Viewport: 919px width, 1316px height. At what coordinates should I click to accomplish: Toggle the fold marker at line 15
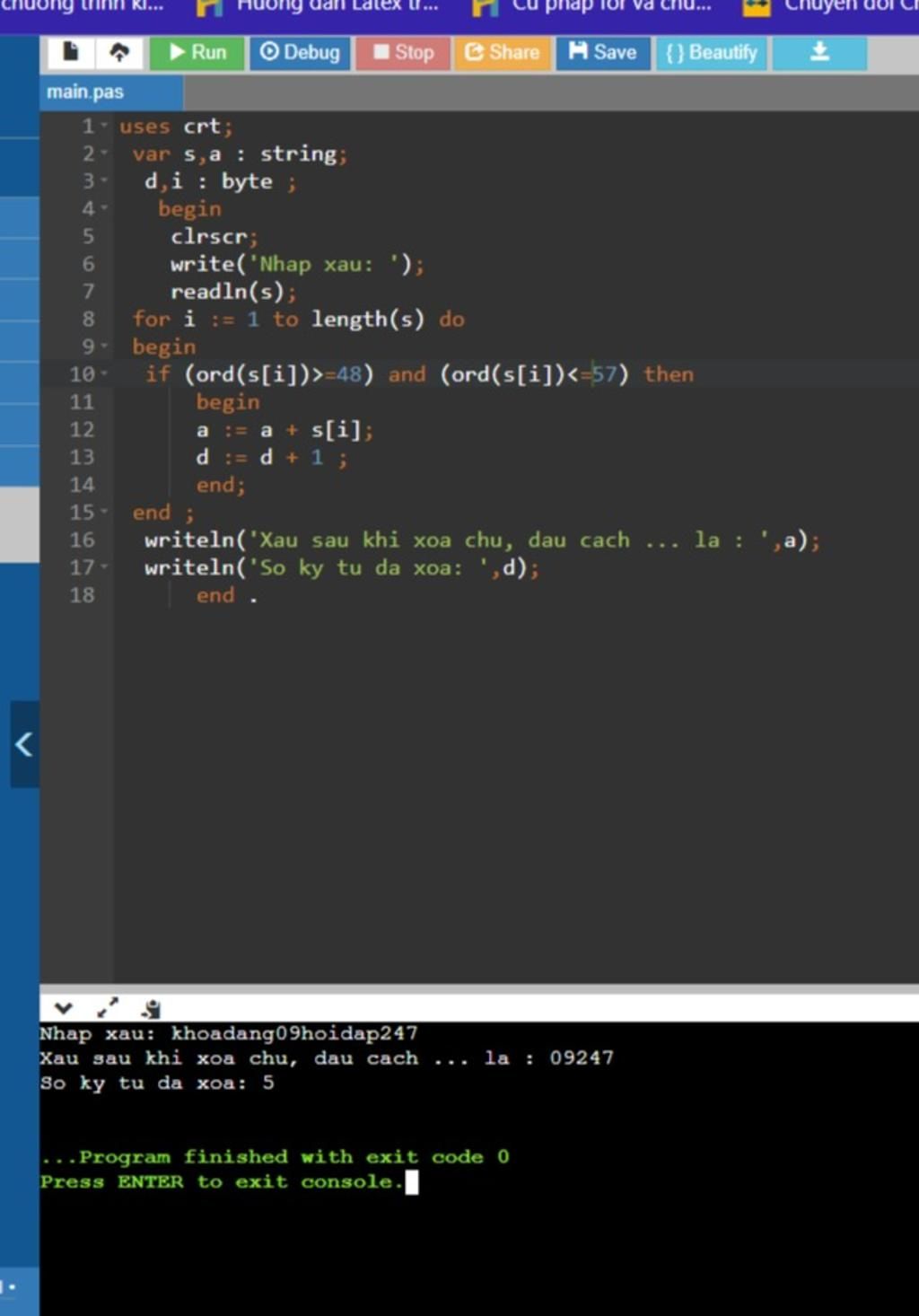point(104,513)
